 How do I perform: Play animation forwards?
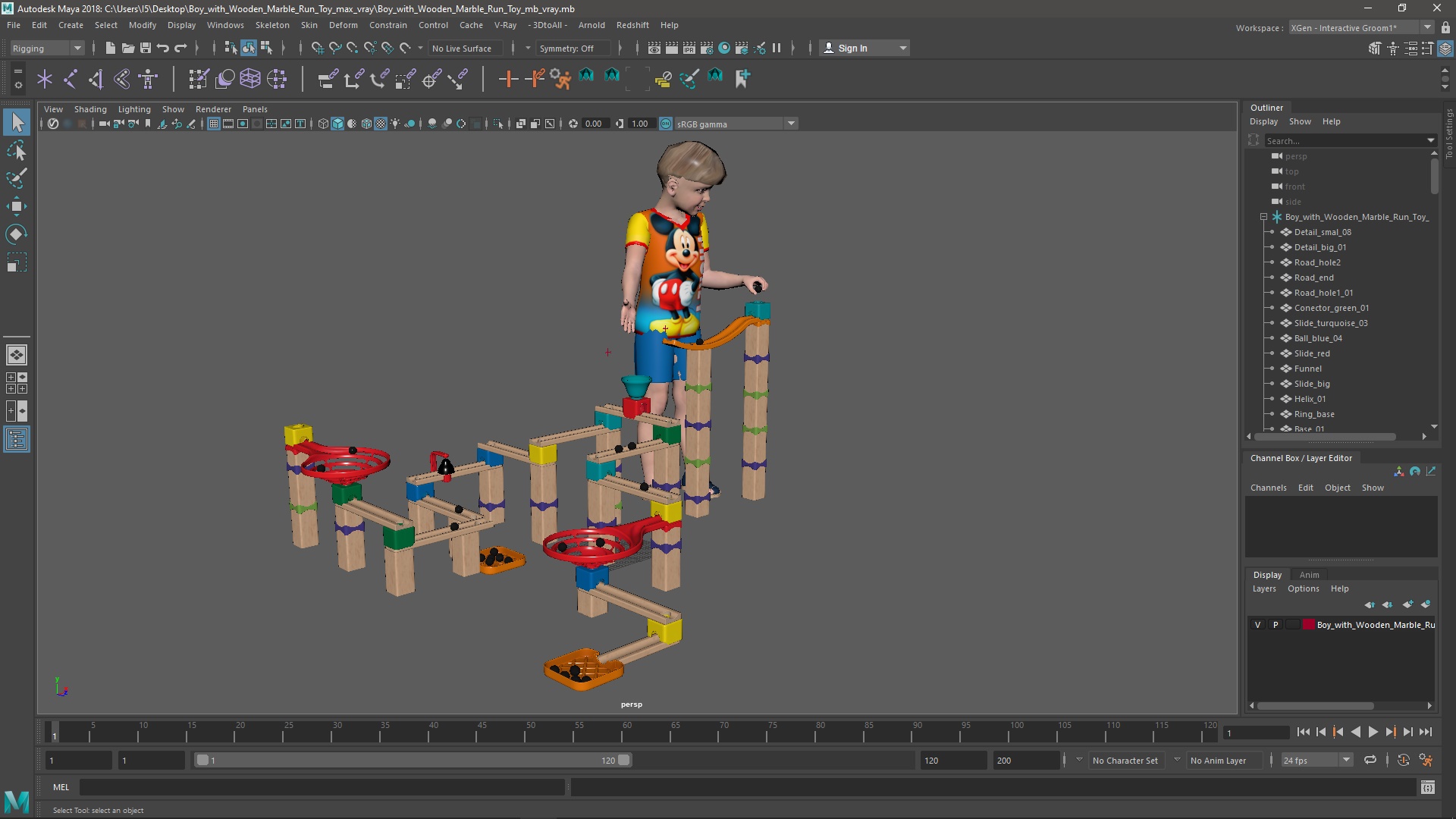1373,732
